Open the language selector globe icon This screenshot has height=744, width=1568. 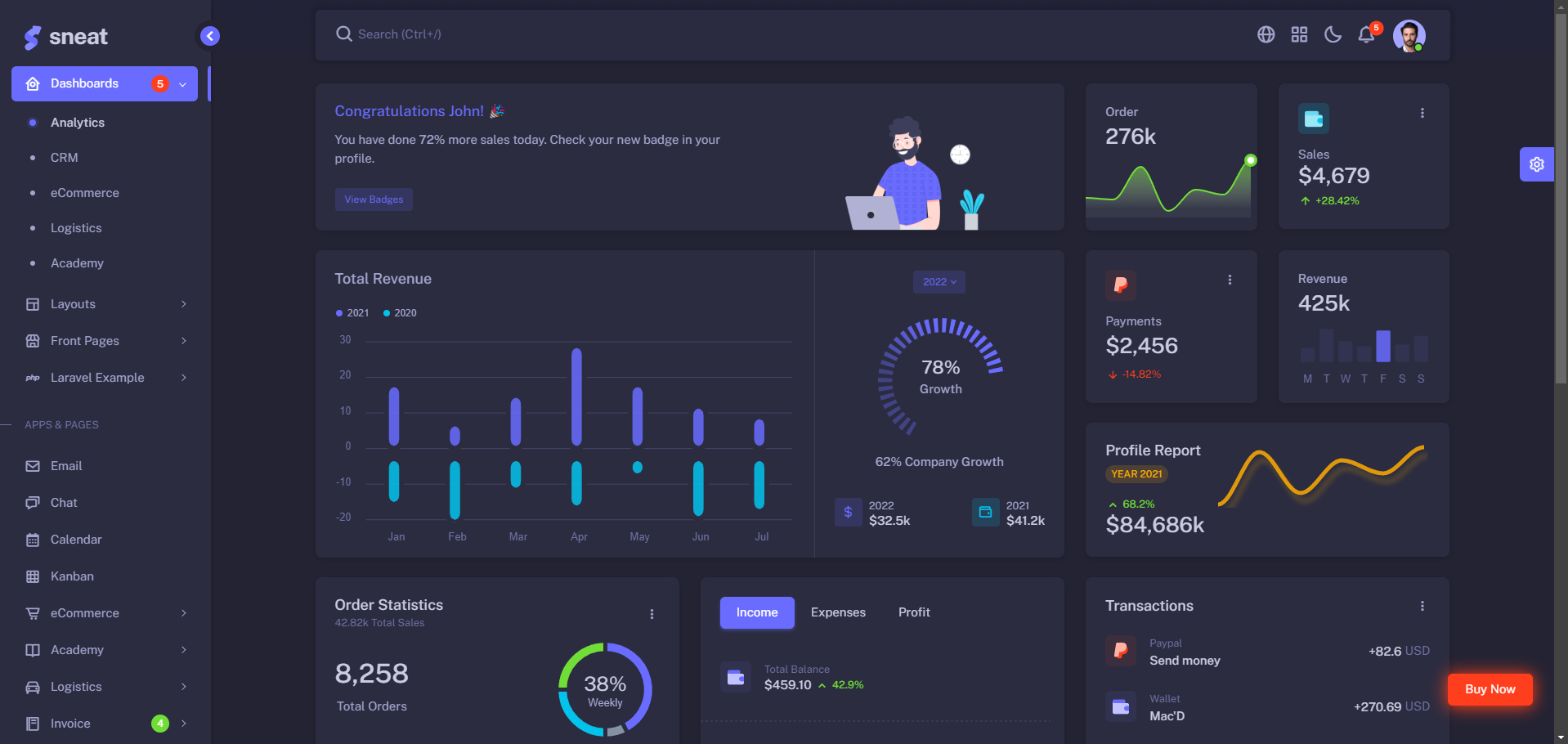[1266, 34]
